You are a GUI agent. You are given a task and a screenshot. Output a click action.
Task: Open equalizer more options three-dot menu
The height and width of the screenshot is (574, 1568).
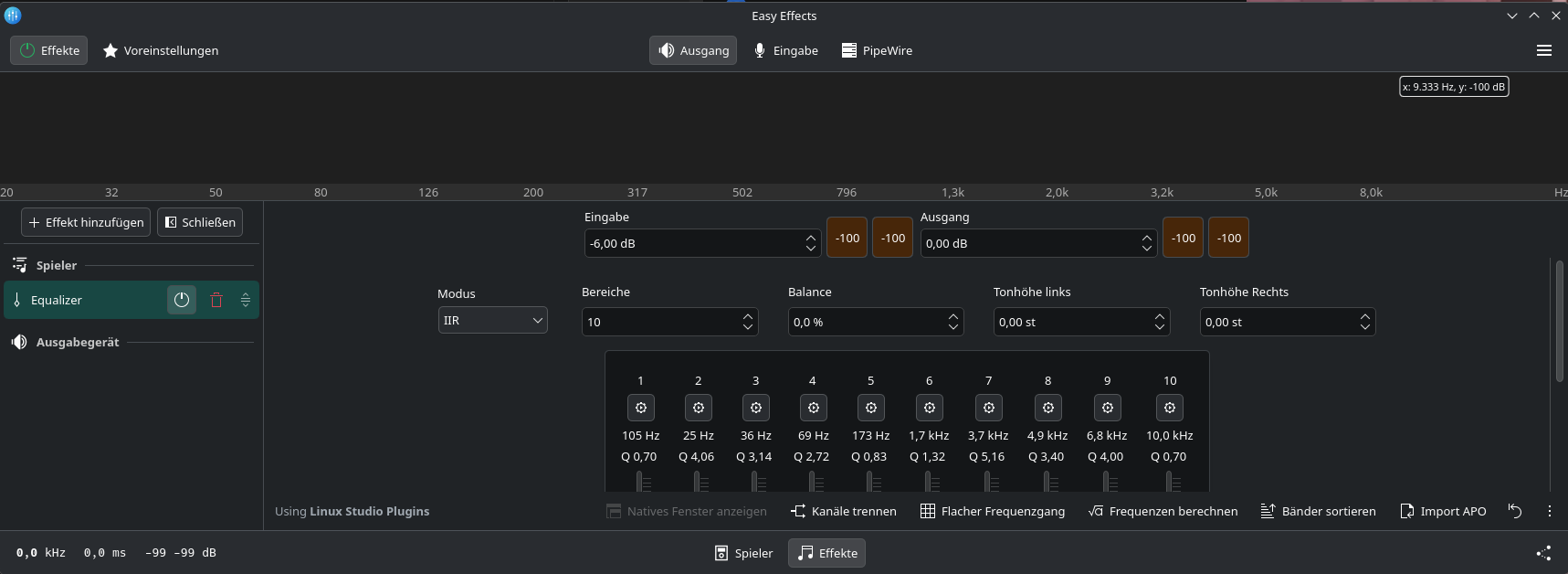coord(1550,511)
